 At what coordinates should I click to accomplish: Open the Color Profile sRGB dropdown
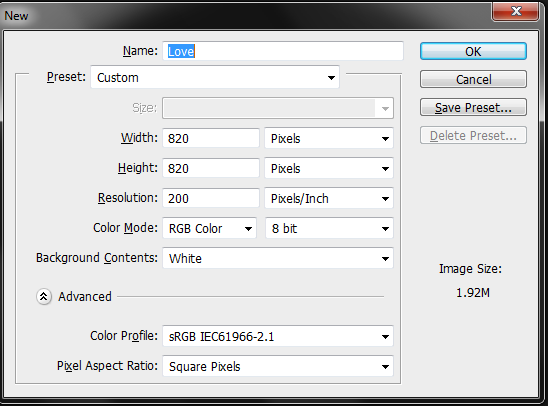click(x=278, y=336)
